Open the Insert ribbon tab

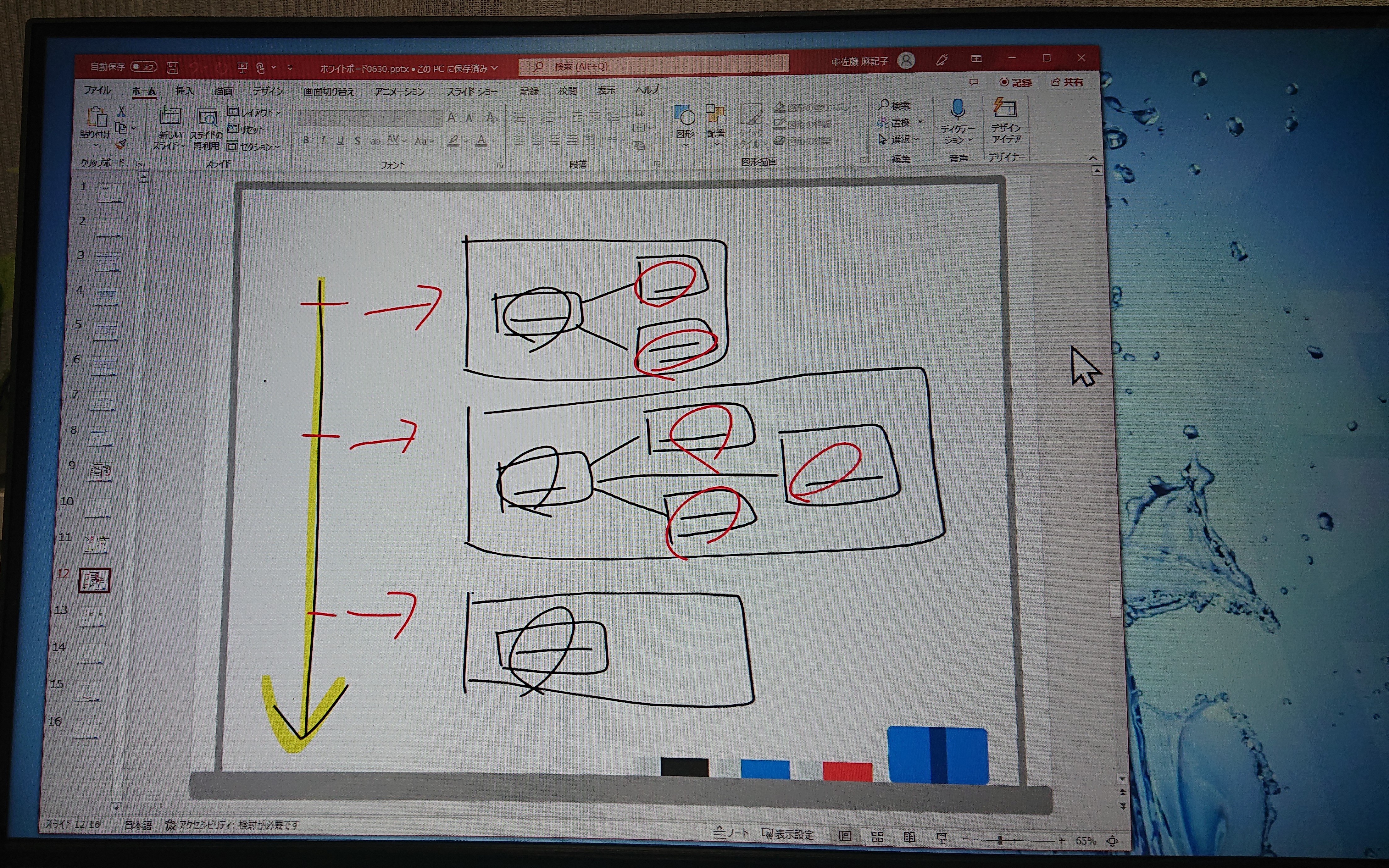click(x=184, y=91)
